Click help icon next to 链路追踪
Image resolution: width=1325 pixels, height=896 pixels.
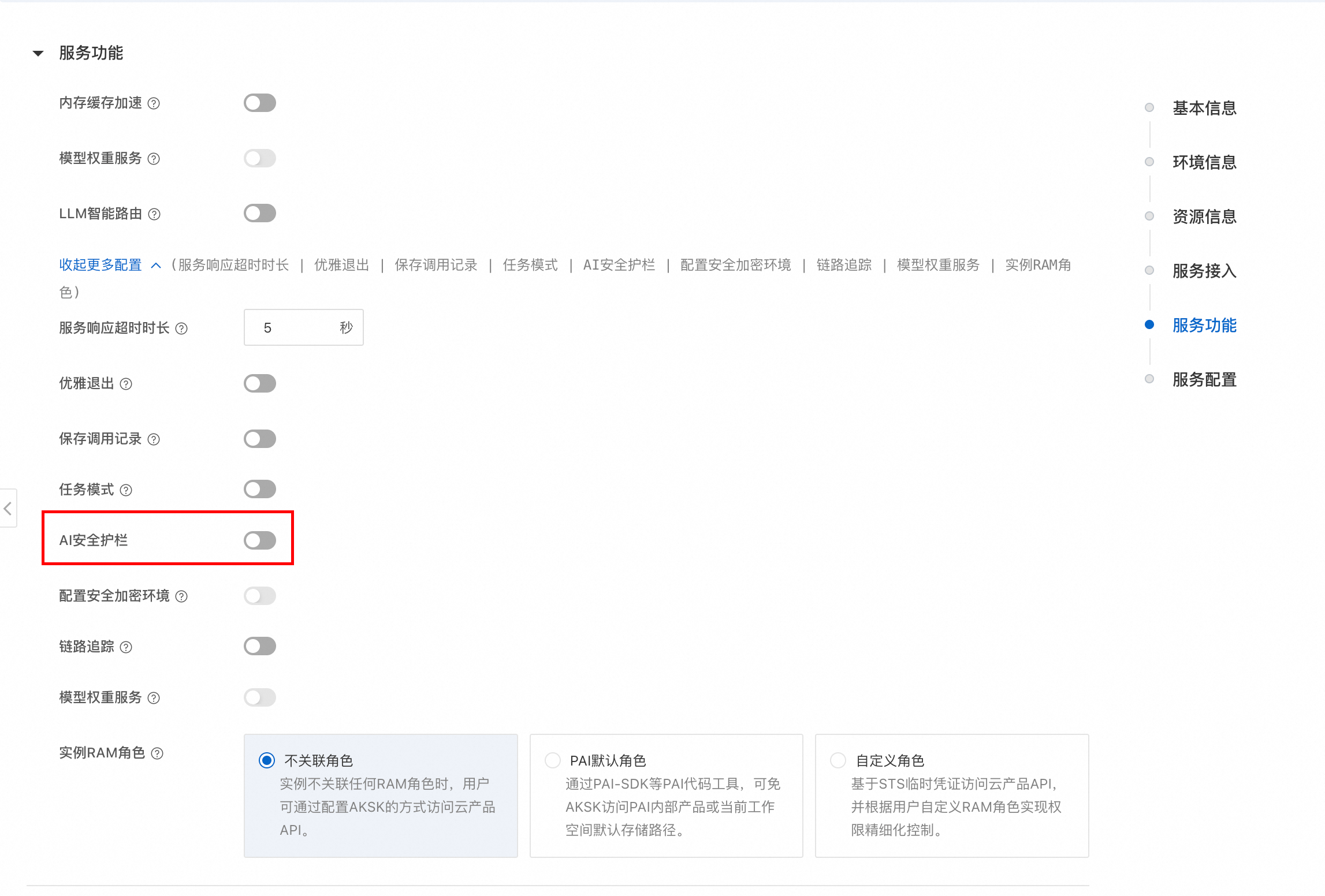(126, 647)
